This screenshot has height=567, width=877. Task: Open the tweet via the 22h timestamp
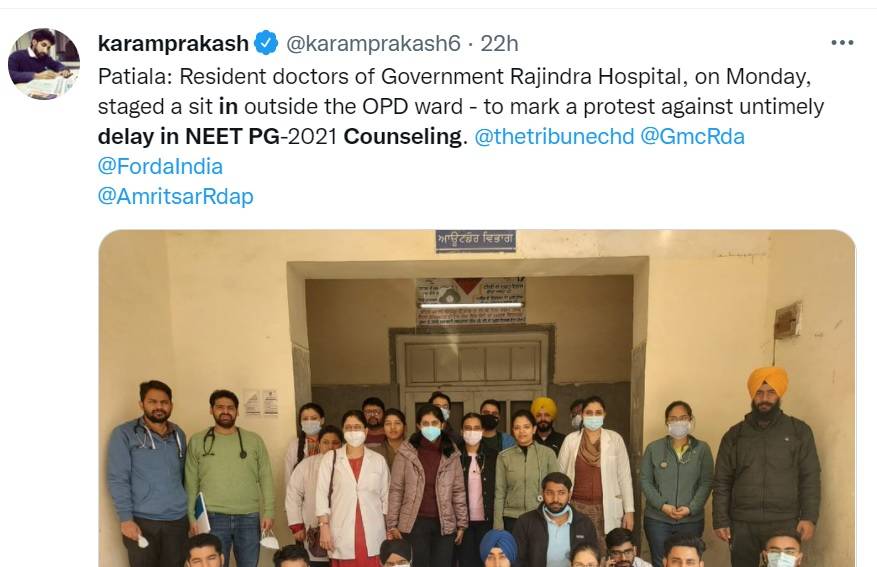click(499, 43)
